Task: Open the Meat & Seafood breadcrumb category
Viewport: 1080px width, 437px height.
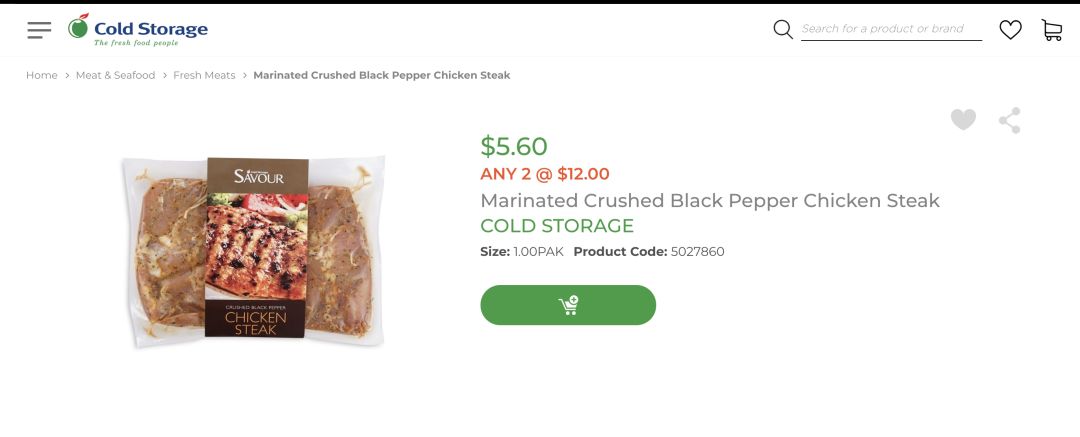Action: click(x=116, y=75)
